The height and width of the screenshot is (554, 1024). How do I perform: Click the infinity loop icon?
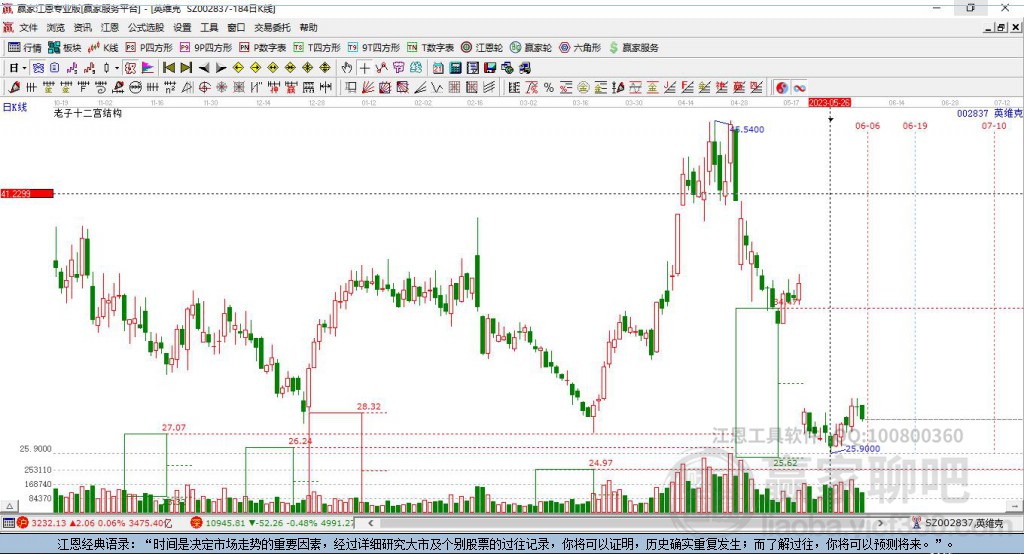point(799,88)
